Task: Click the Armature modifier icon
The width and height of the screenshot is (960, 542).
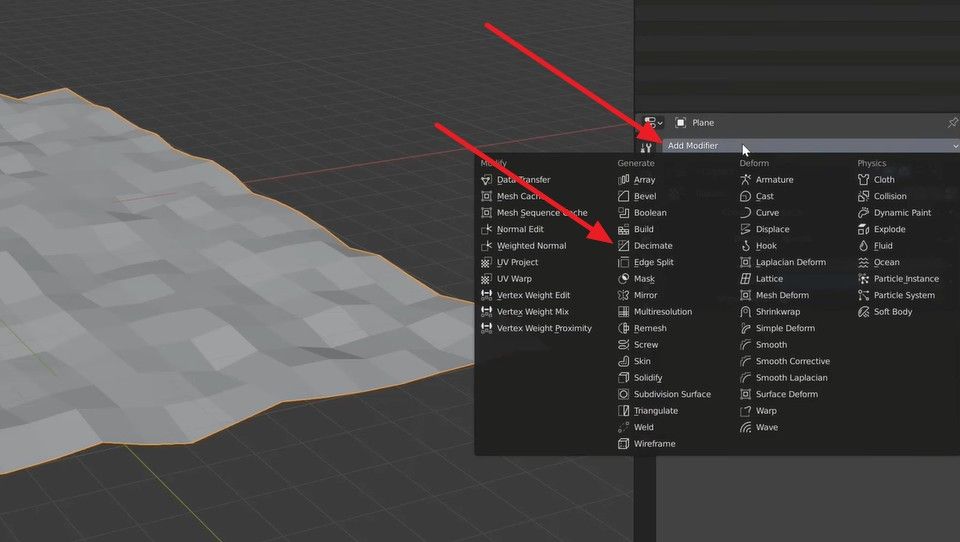Action: [x=745, y=179]
